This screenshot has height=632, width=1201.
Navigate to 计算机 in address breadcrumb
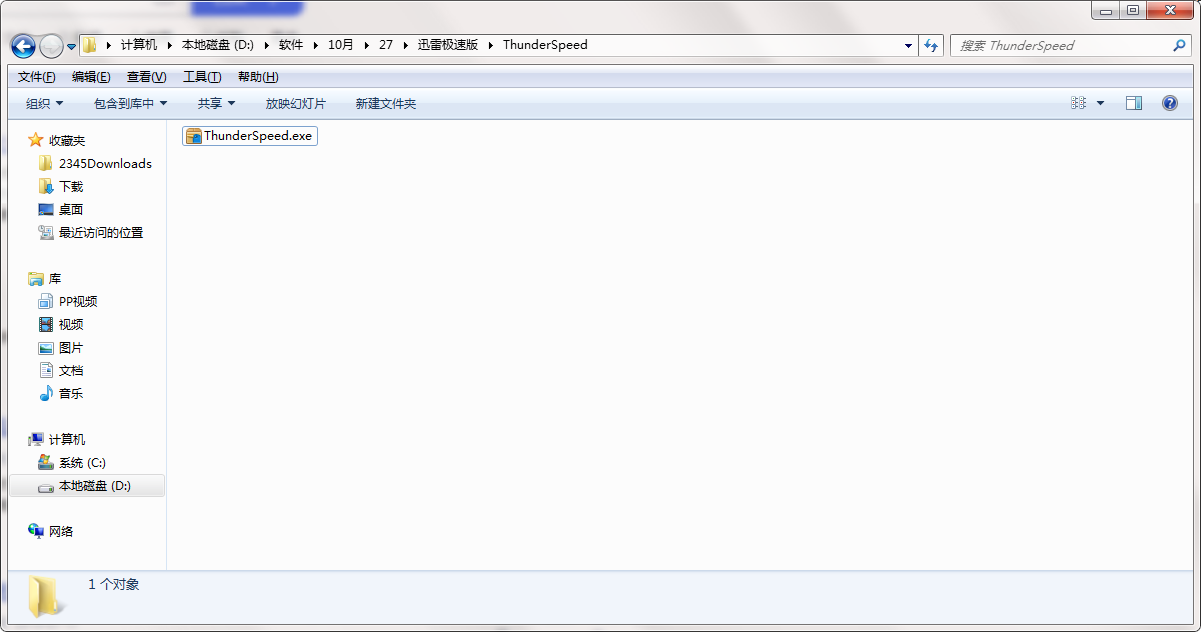point(139,45)
